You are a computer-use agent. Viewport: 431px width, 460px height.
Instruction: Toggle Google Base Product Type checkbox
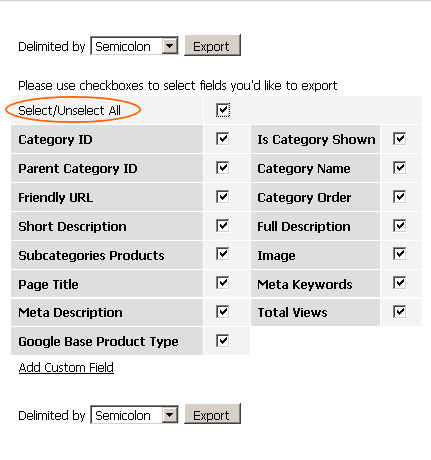coord(222,341)
